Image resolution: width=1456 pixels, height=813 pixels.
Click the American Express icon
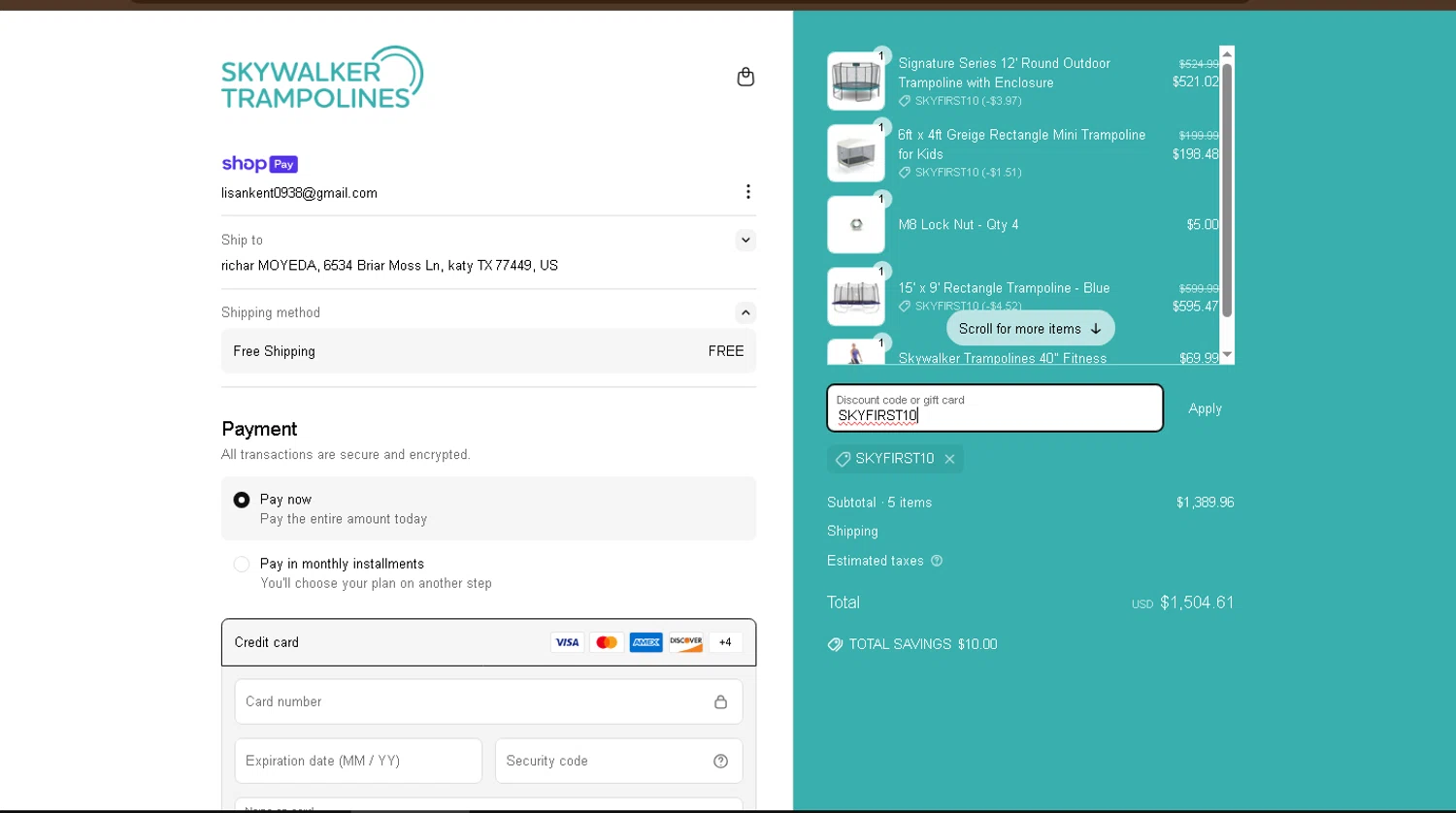click(645, 642)
